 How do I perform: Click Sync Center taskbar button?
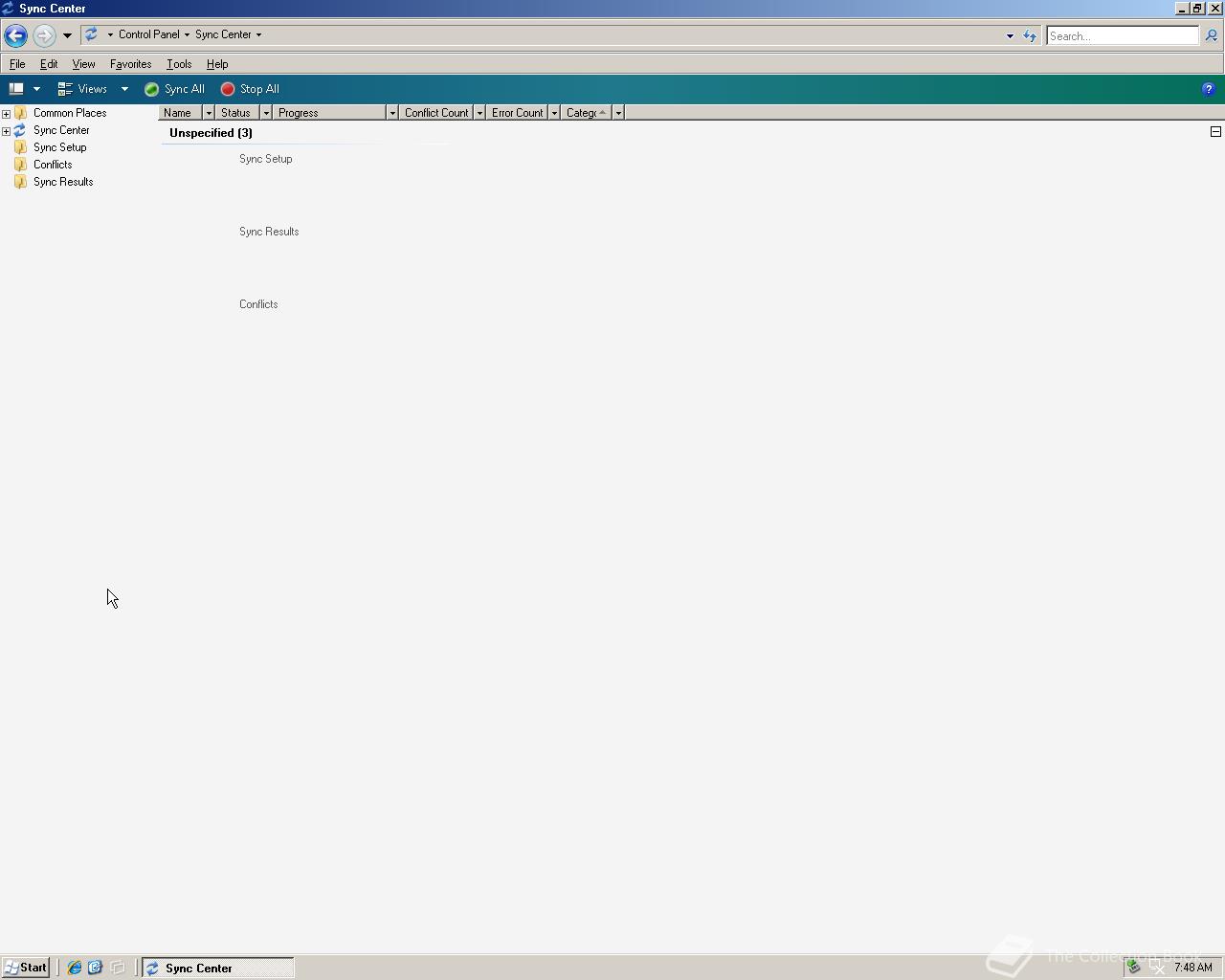[x=218, y=968]
